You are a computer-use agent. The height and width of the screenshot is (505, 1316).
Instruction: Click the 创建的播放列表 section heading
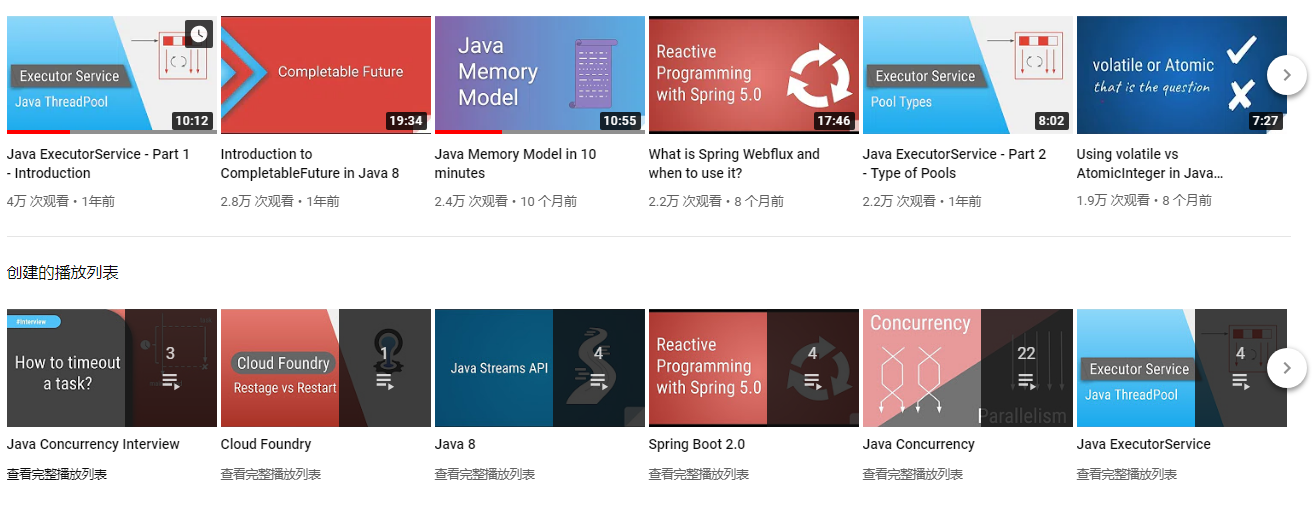coord(63,272)
